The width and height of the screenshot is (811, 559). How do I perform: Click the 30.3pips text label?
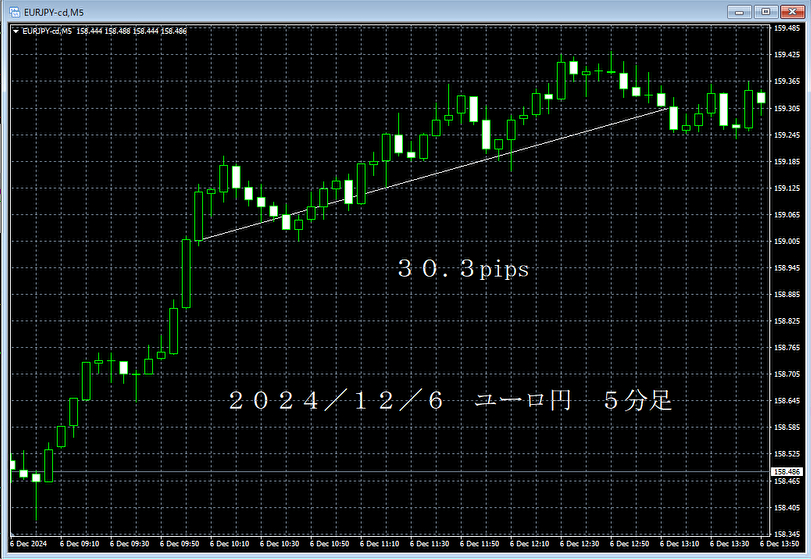[463, 269]
